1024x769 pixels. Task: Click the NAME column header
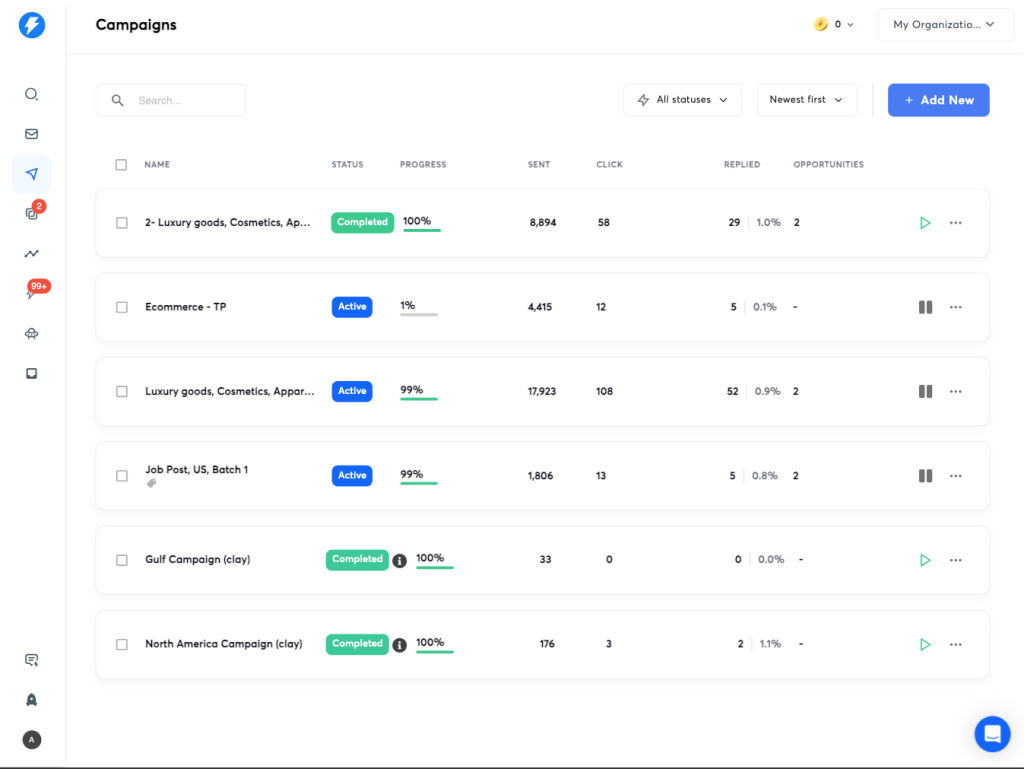pyautogui.click(x=157, y=165)
